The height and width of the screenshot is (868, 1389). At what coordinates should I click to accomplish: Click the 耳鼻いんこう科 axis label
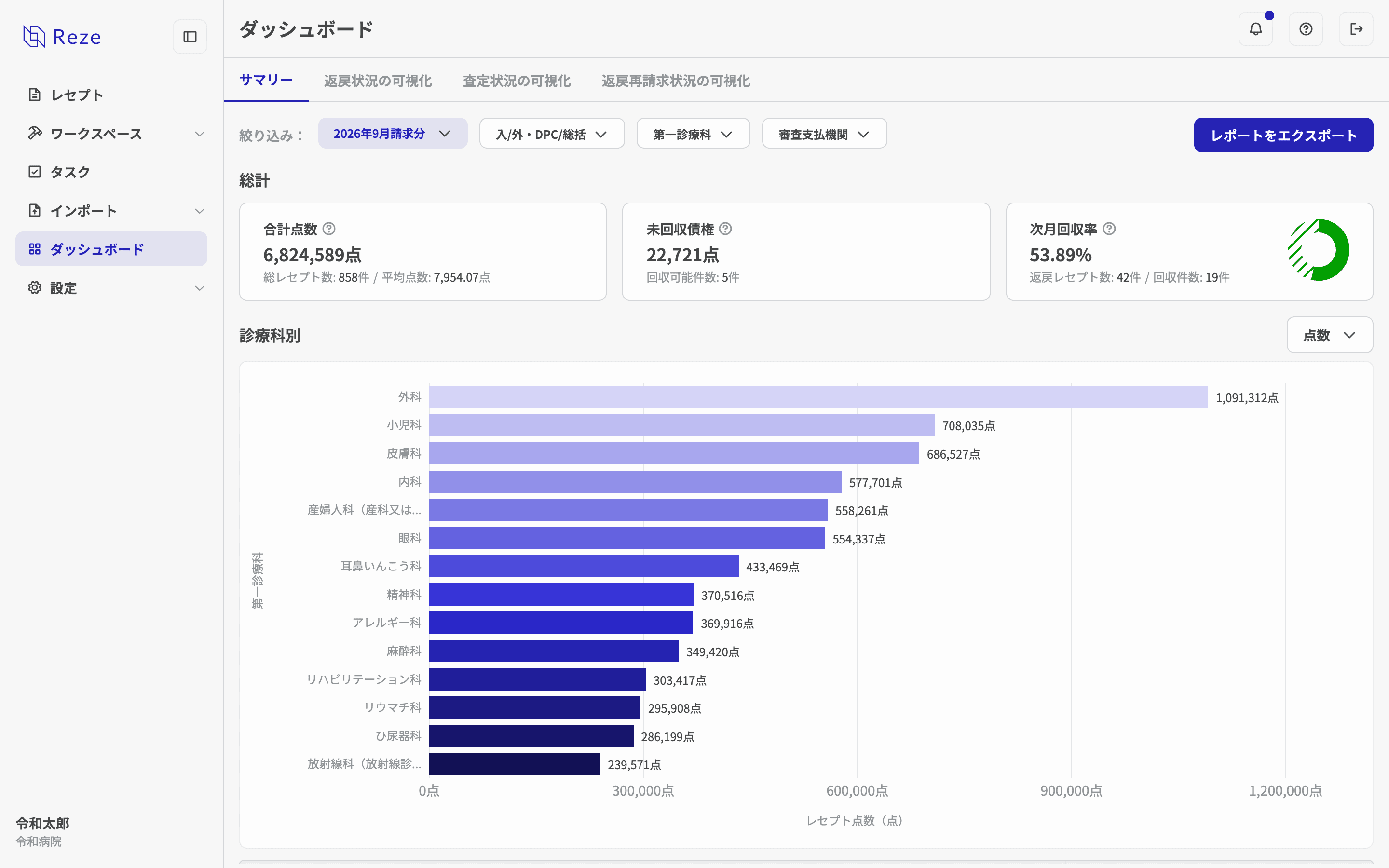click(381, 567)
